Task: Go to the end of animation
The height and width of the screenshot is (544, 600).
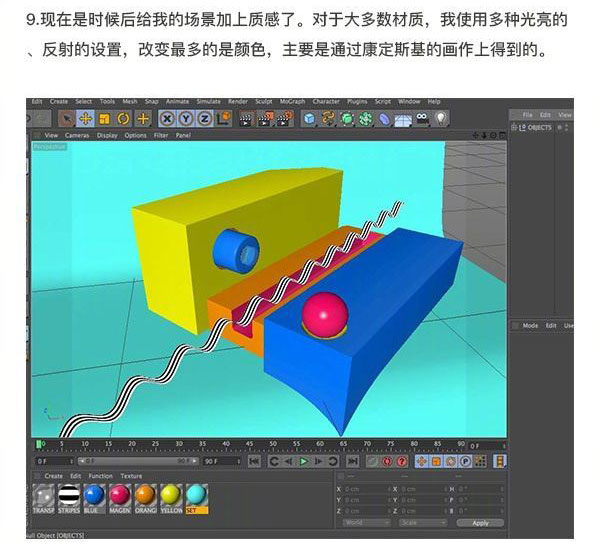Action: coord(352,462)
